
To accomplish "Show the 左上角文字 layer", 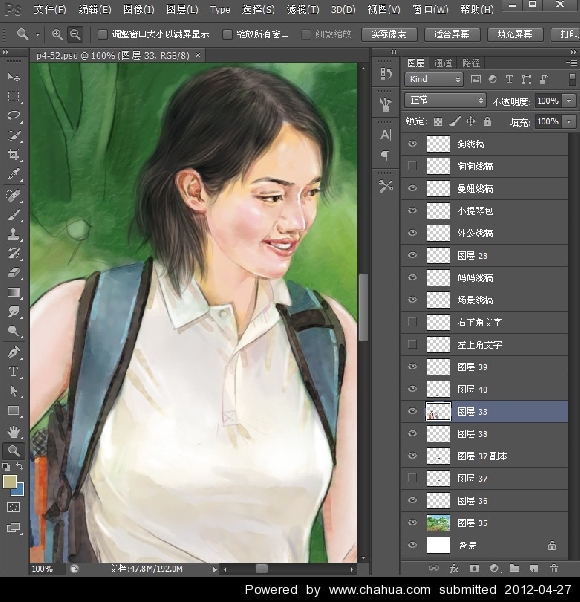I will pyautogui.click(x=412, y=344).
